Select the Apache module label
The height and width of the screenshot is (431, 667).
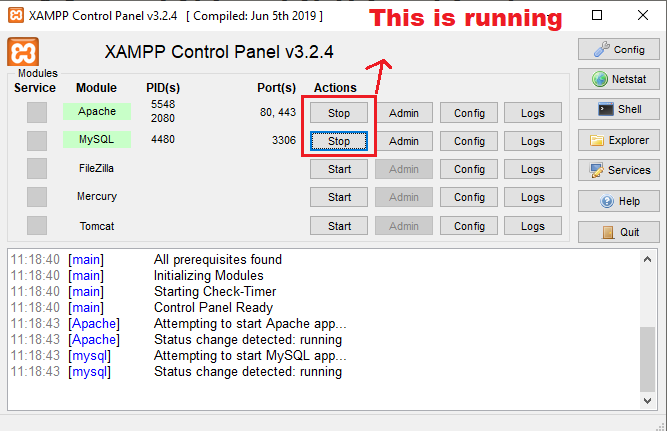[97, 111]
